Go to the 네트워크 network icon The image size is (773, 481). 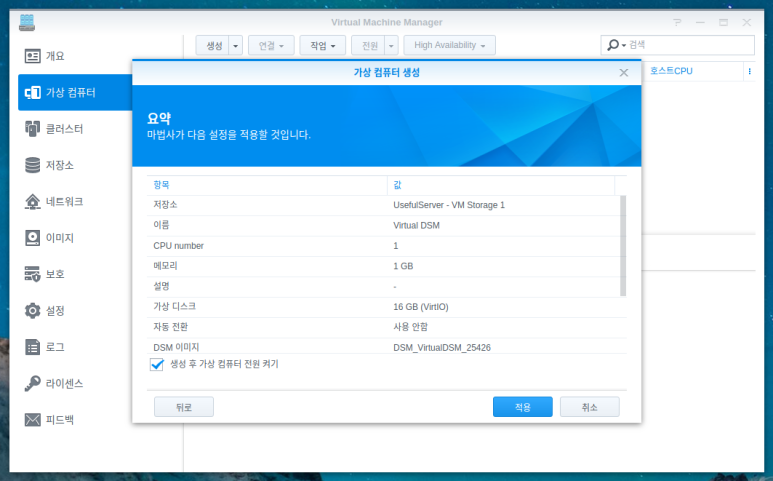(x=33, y=202)
